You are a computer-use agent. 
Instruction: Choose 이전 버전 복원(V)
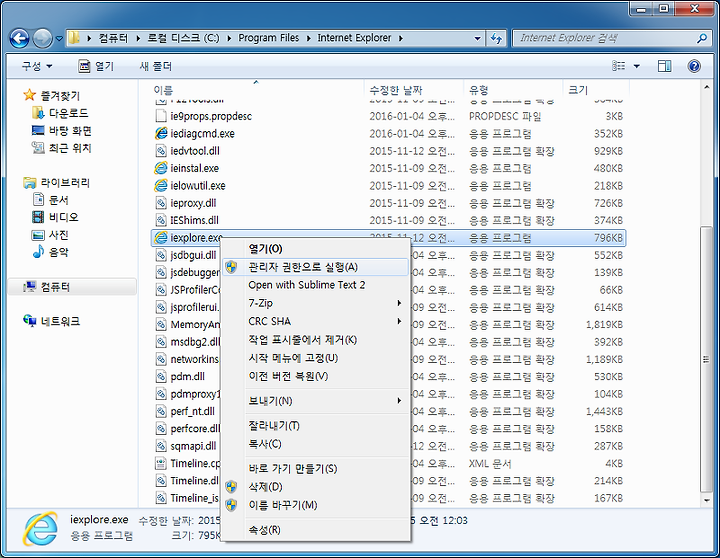click(x=315, y=376)
